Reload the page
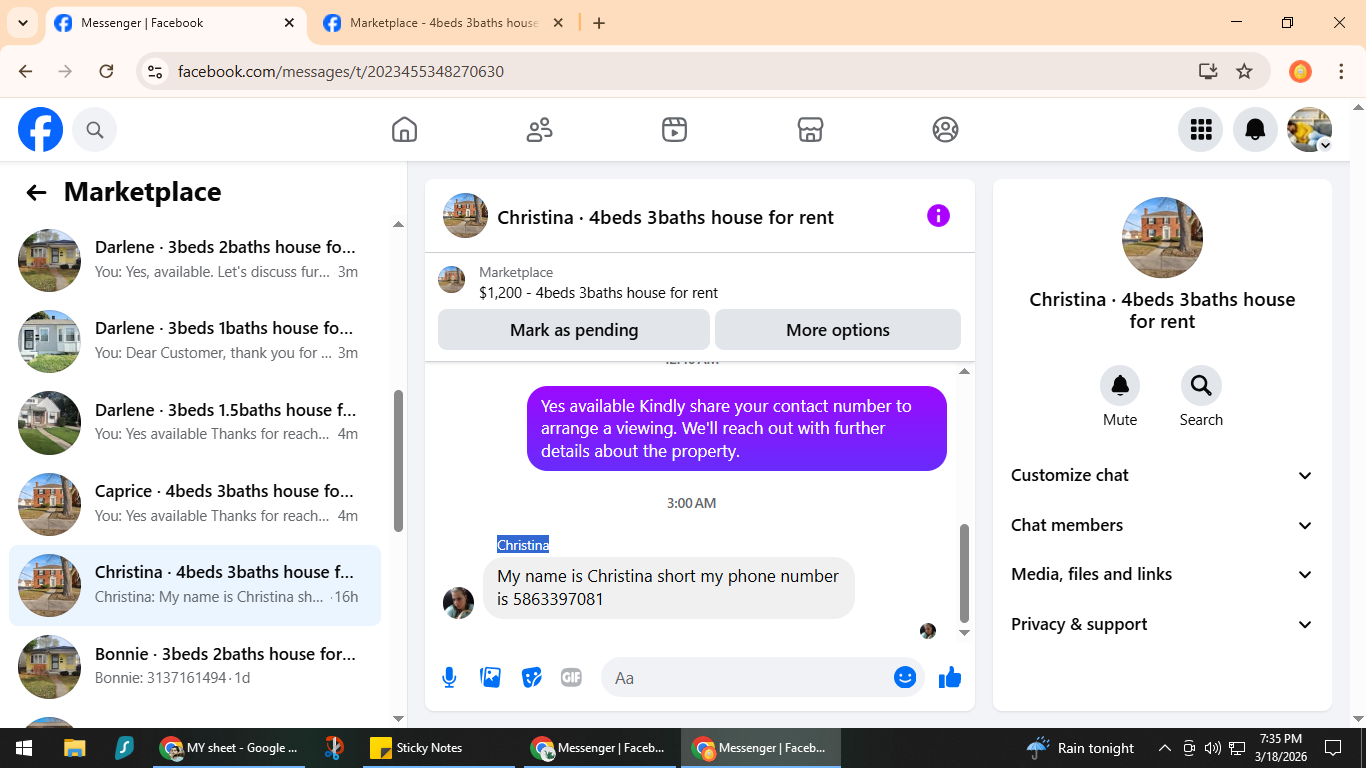This screenshot has width=1366, height=768. coord(106,71)
